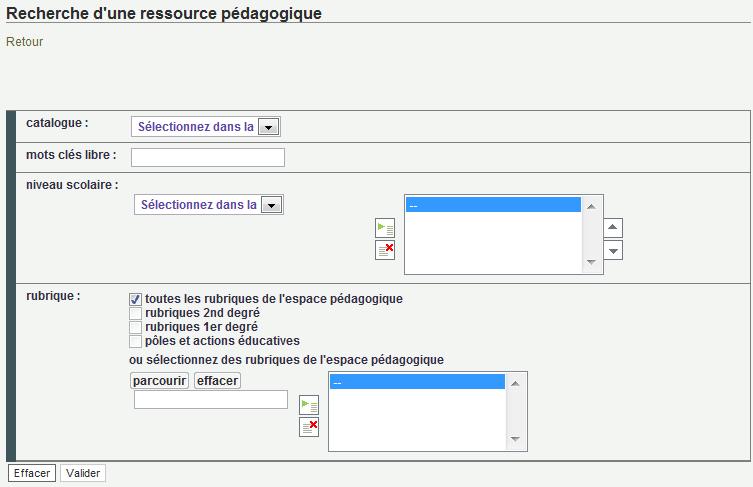Focus the mots clés libre field

(208, 157)
